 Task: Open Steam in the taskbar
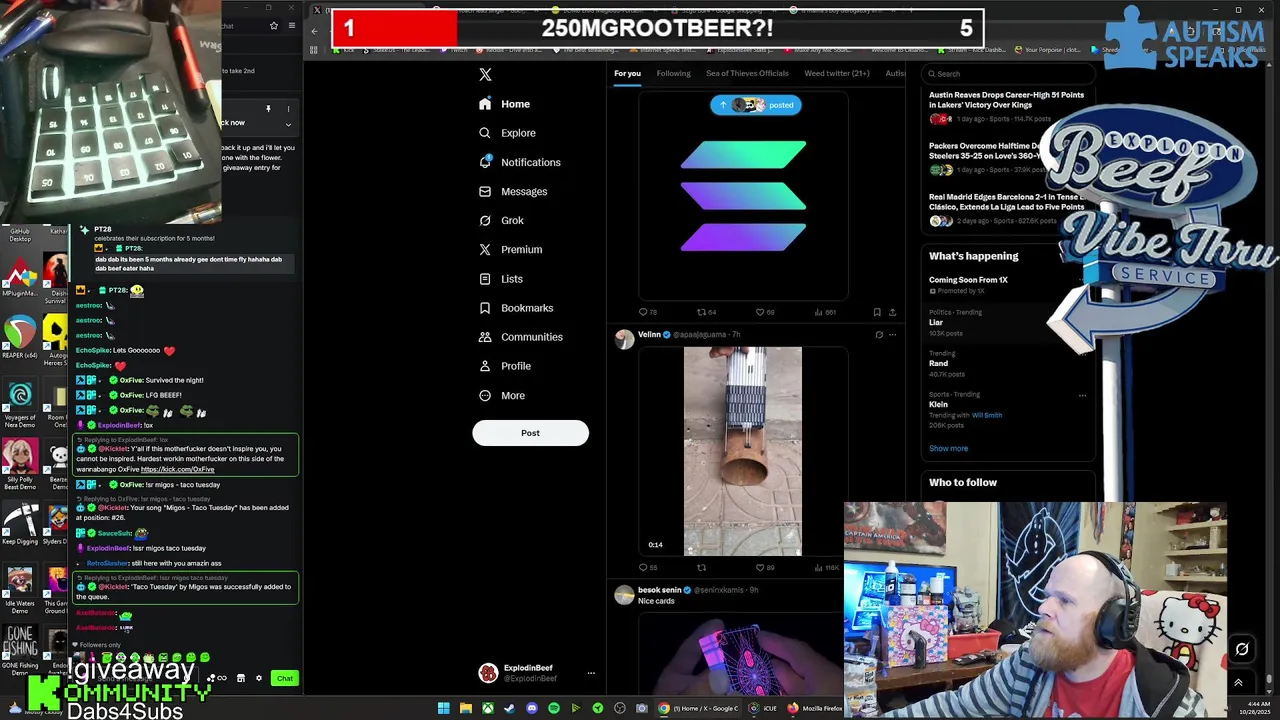coord(509,708)
